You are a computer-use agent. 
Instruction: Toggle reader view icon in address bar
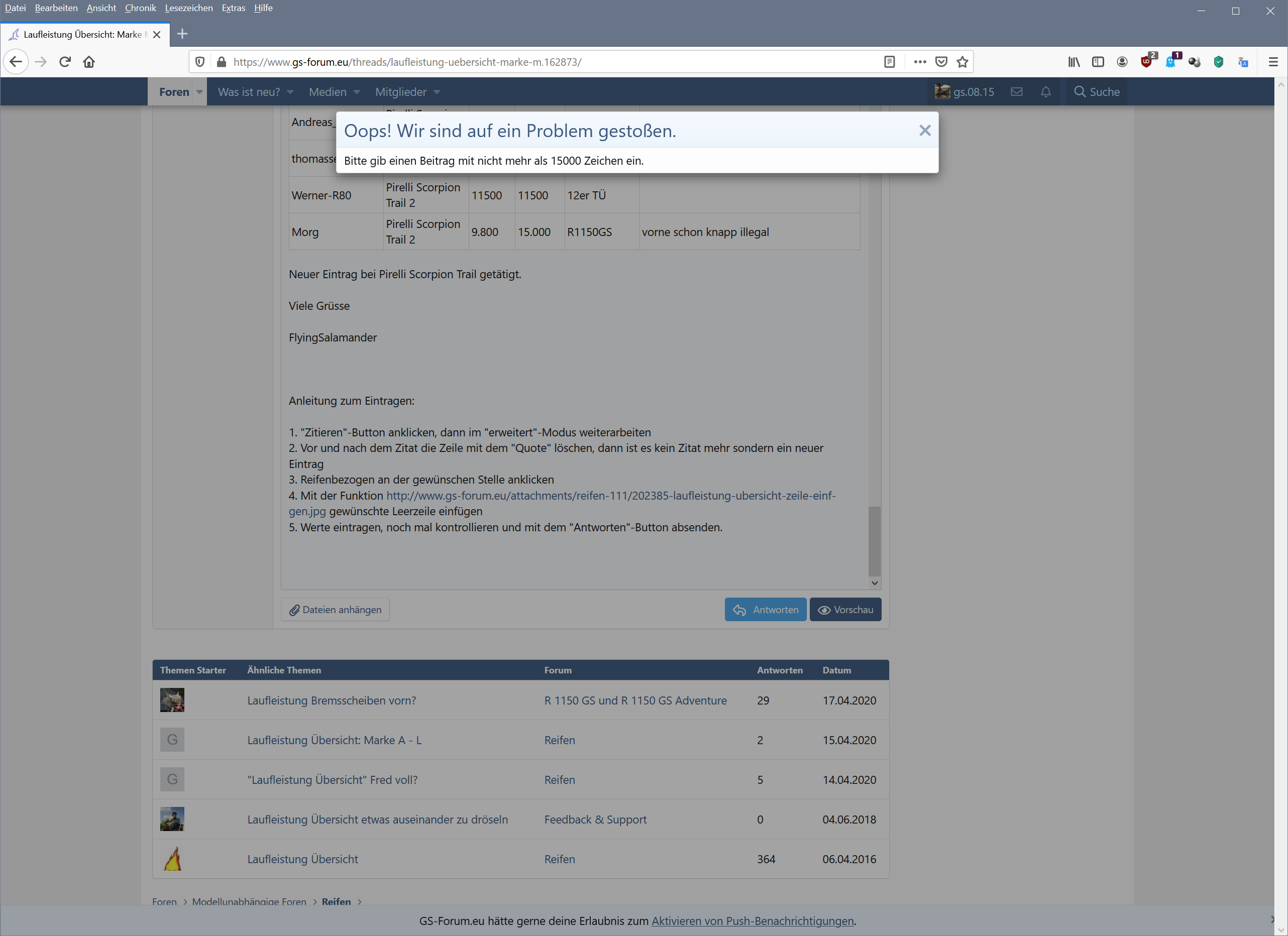889,62
